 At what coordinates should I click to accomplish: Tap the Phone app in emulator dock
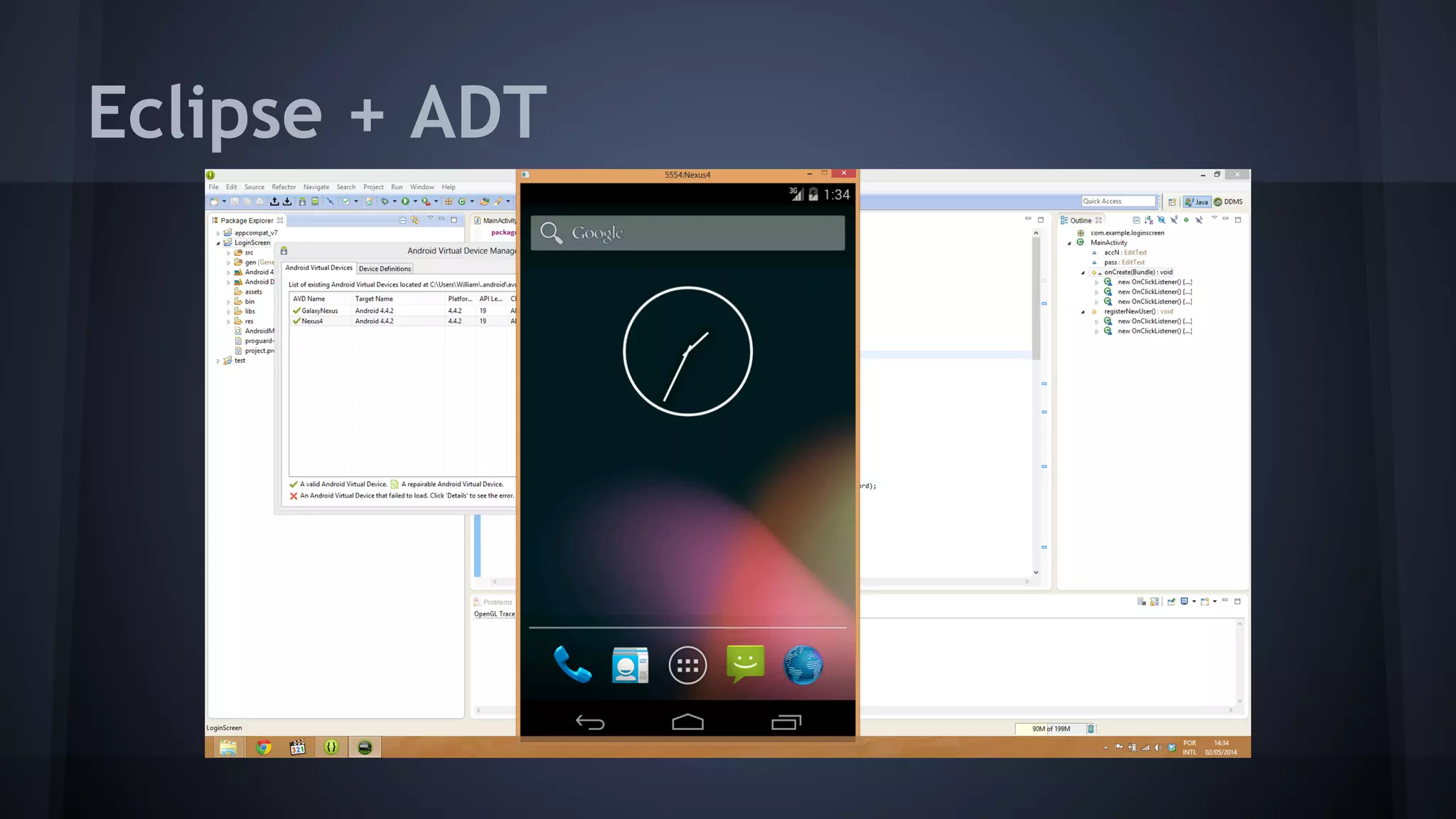coord(572,665)
